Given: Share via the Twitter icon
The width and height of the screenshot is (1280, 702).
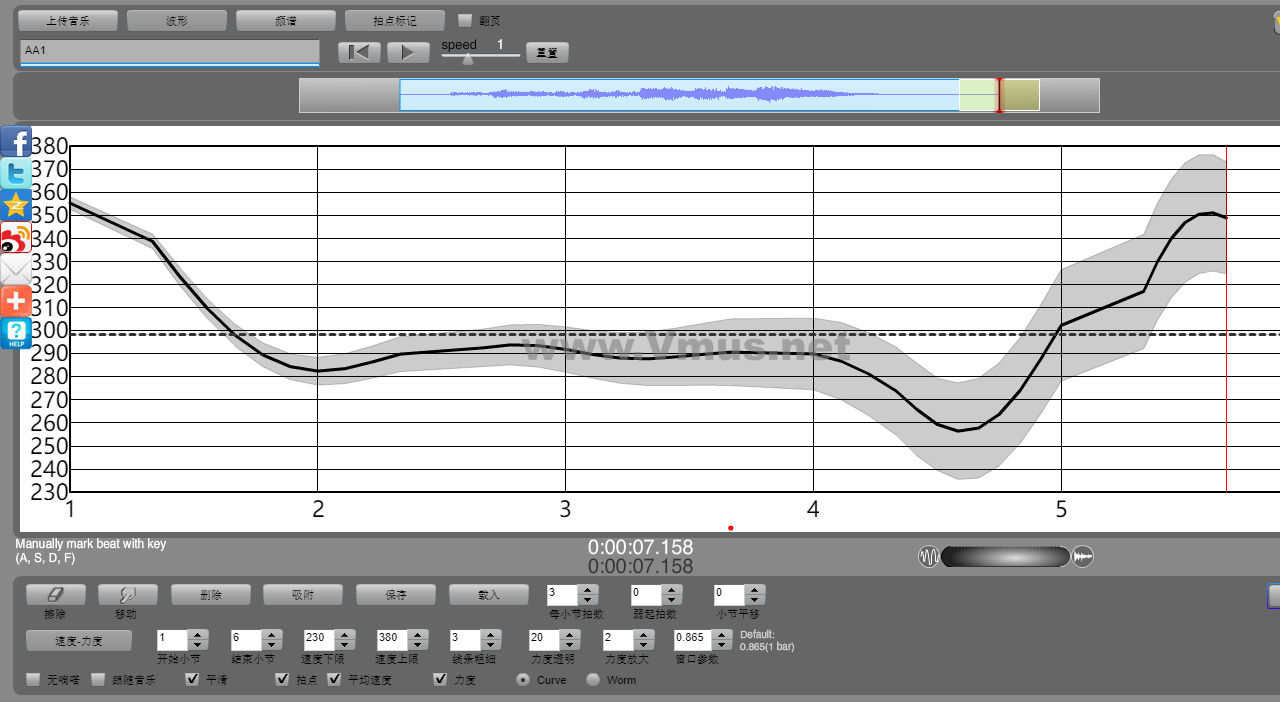Looking at the screenshot, I should pos(16,174).
